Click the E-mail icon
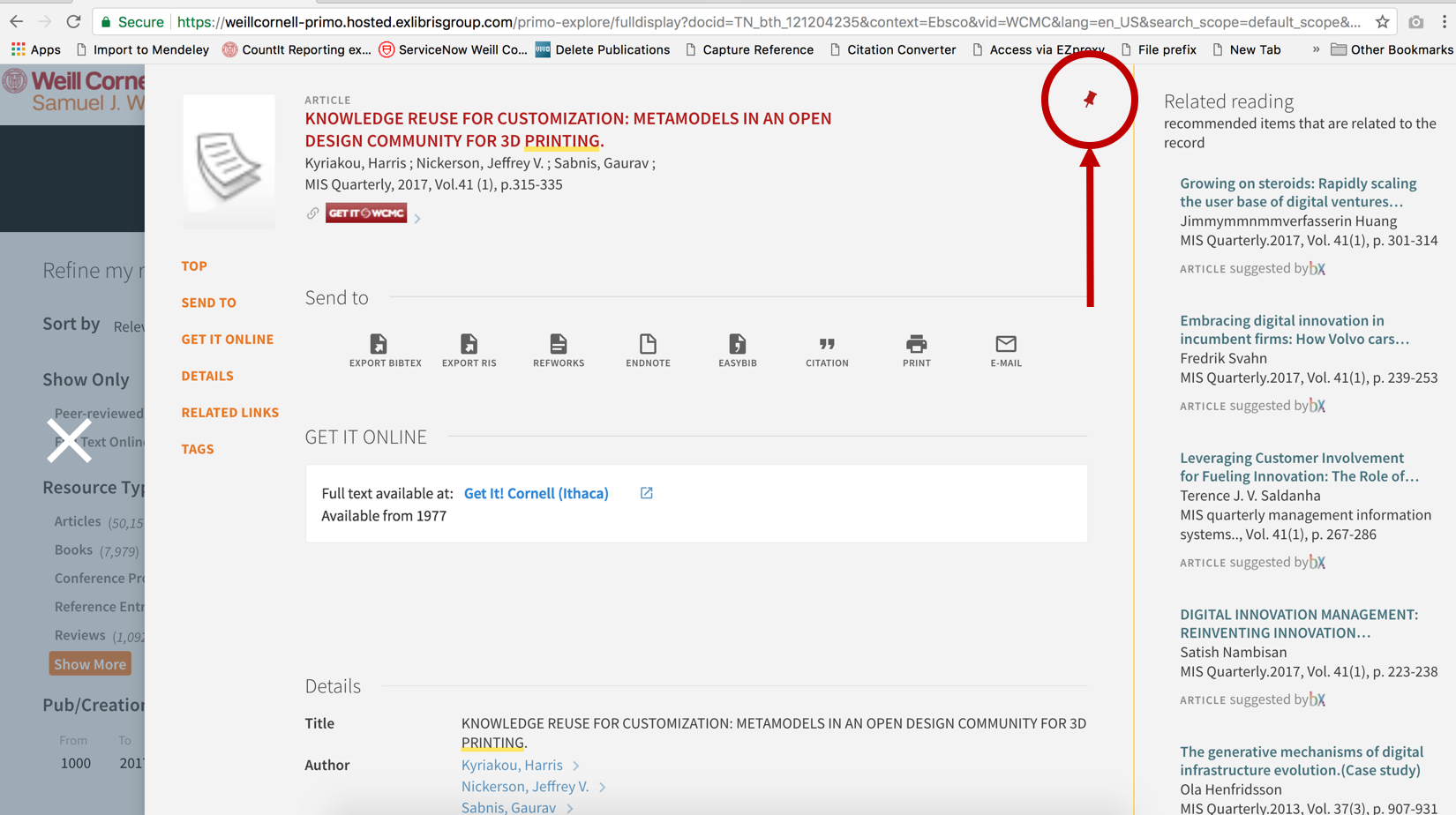1456x815 pixels. point(1006,344)
